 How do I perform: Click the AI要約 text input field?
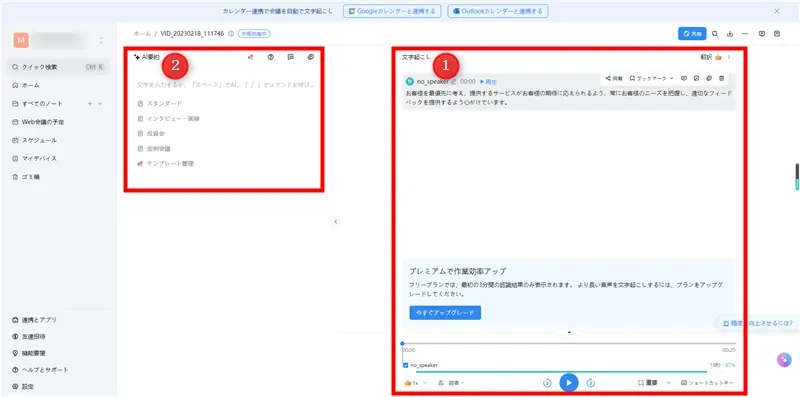click(226, 85)
